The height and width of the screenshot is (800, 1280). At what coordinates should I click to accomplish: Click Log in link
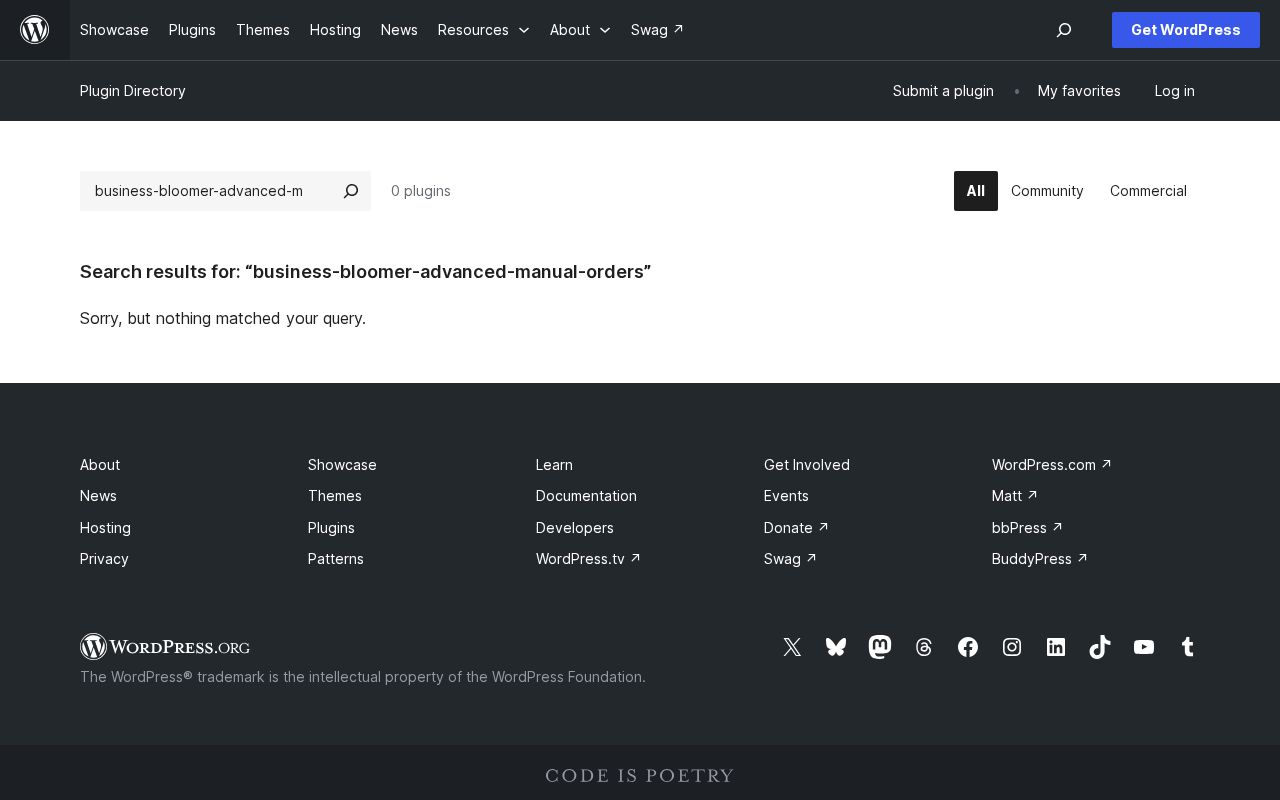pyautogui.click(x=1174, y=91)
